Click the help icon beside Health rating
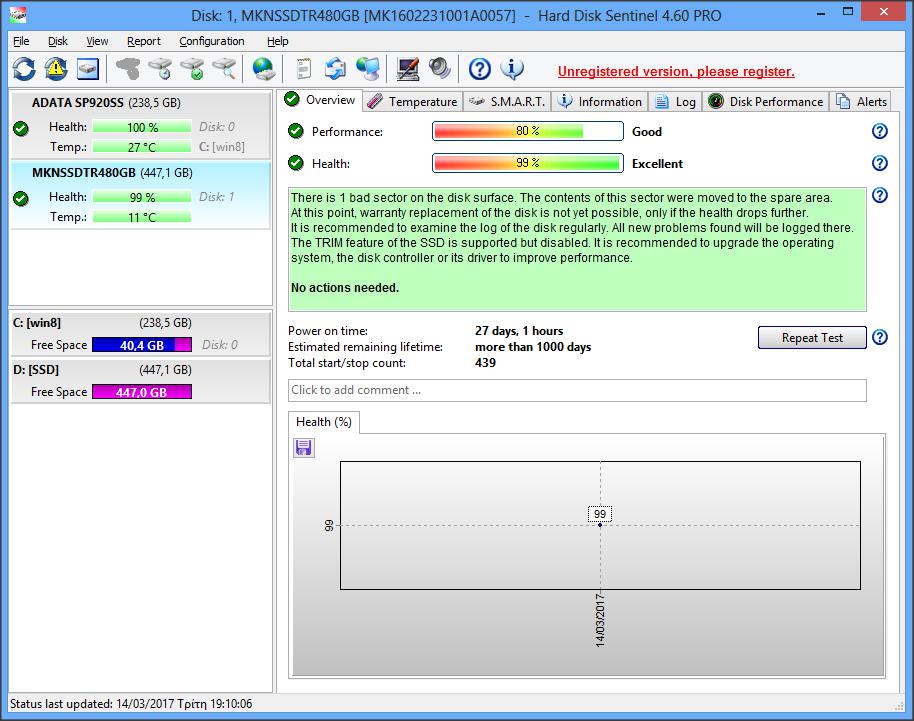 tap(880, 163)
